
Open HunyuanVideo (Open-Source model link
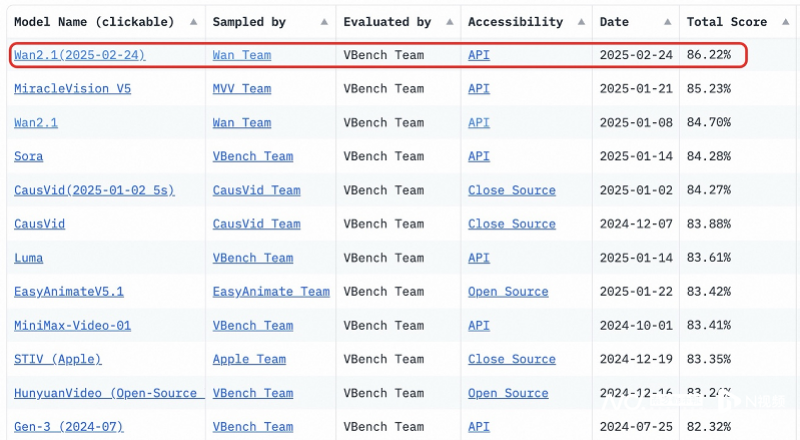(109, 393)
